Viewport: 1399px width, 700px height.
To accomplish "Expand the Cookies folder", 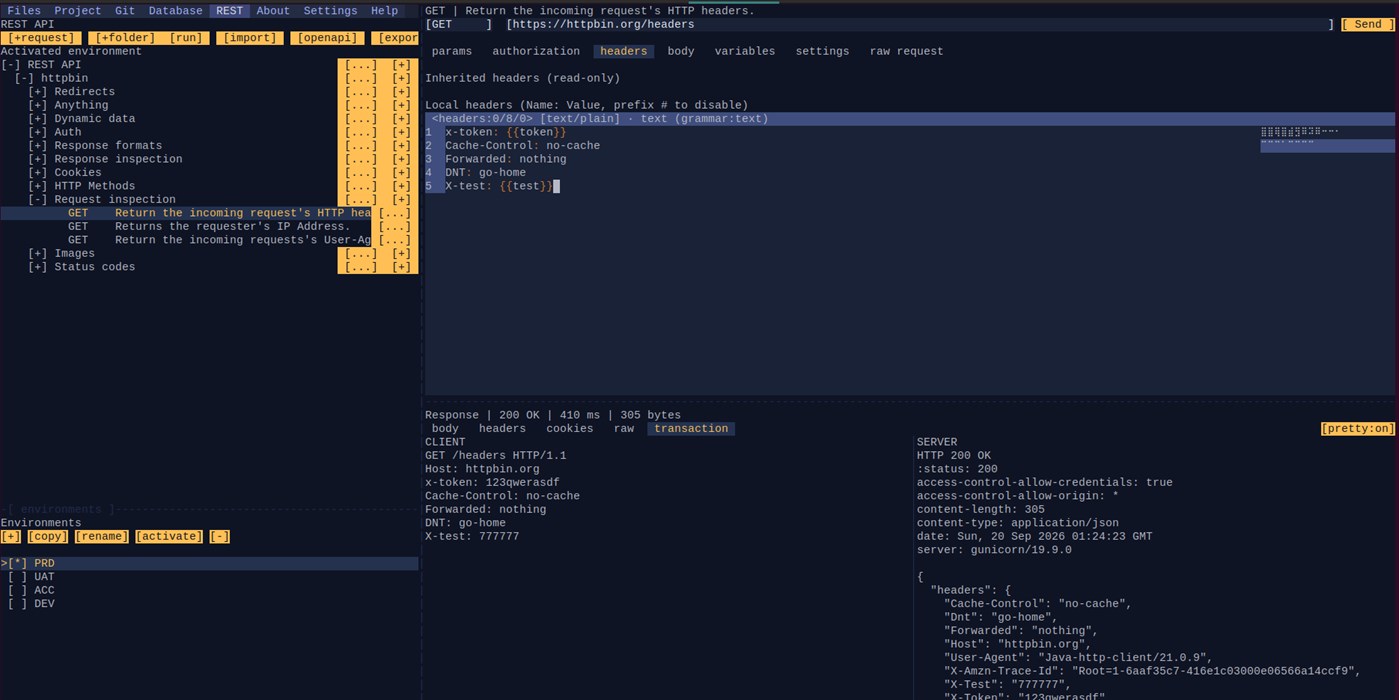I will click(38, 173).
